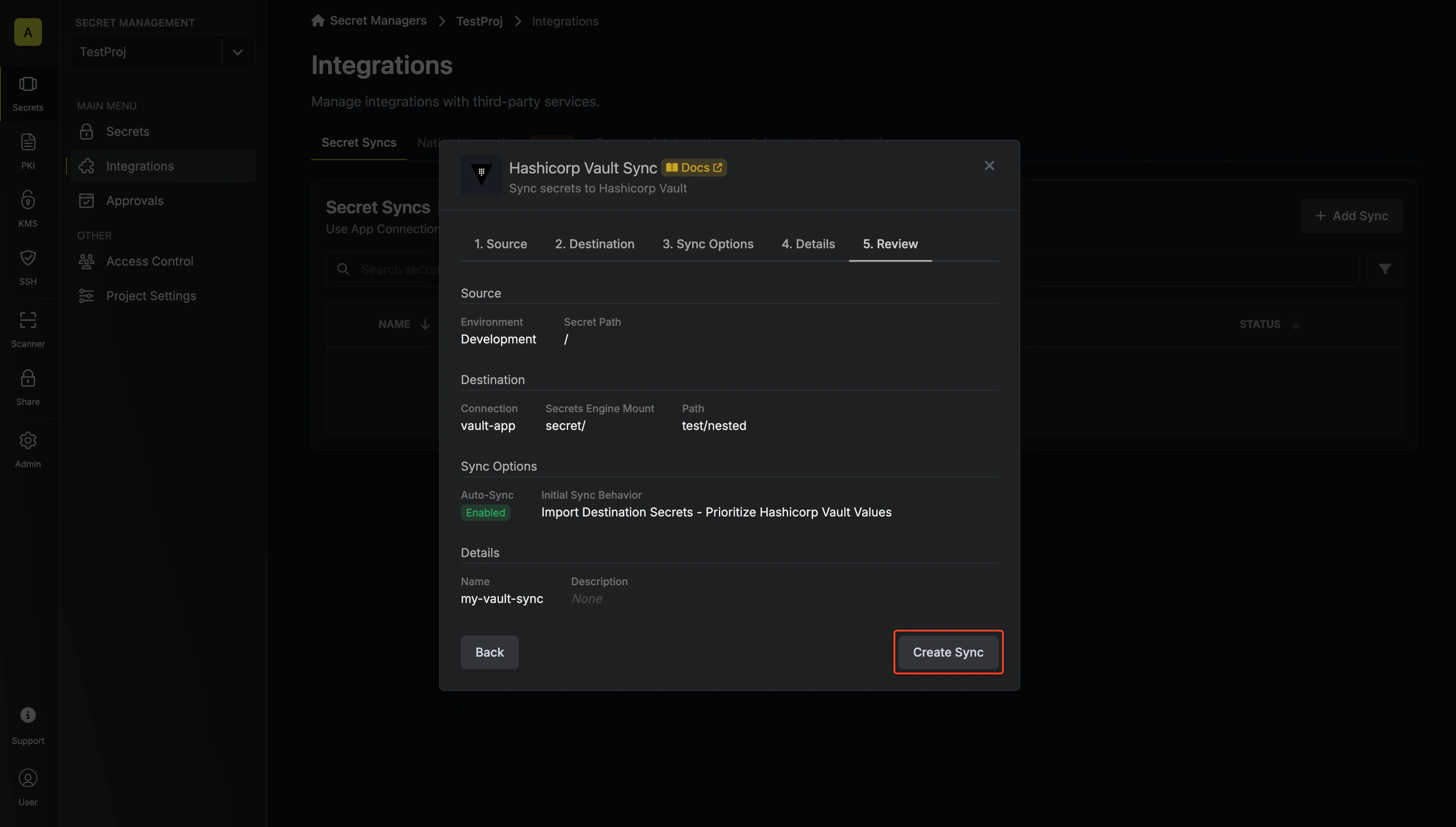This screenshot has width=1456, height=827.
Task: Open the SSH section icon
Action: (x=28, y=258)
